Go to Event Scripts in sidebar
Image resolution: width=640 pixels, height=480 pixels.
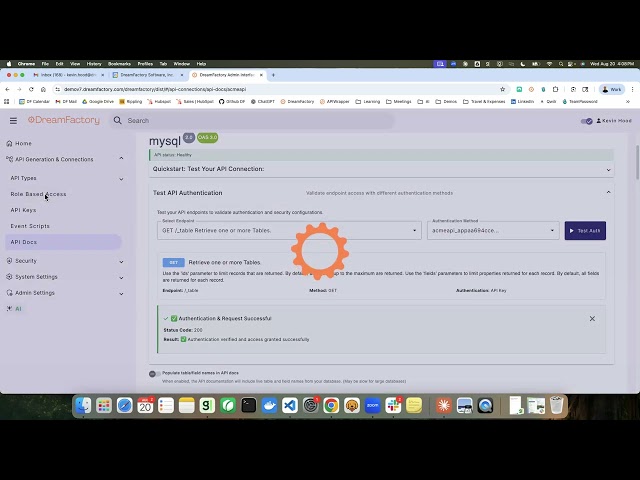click(30, 226)
